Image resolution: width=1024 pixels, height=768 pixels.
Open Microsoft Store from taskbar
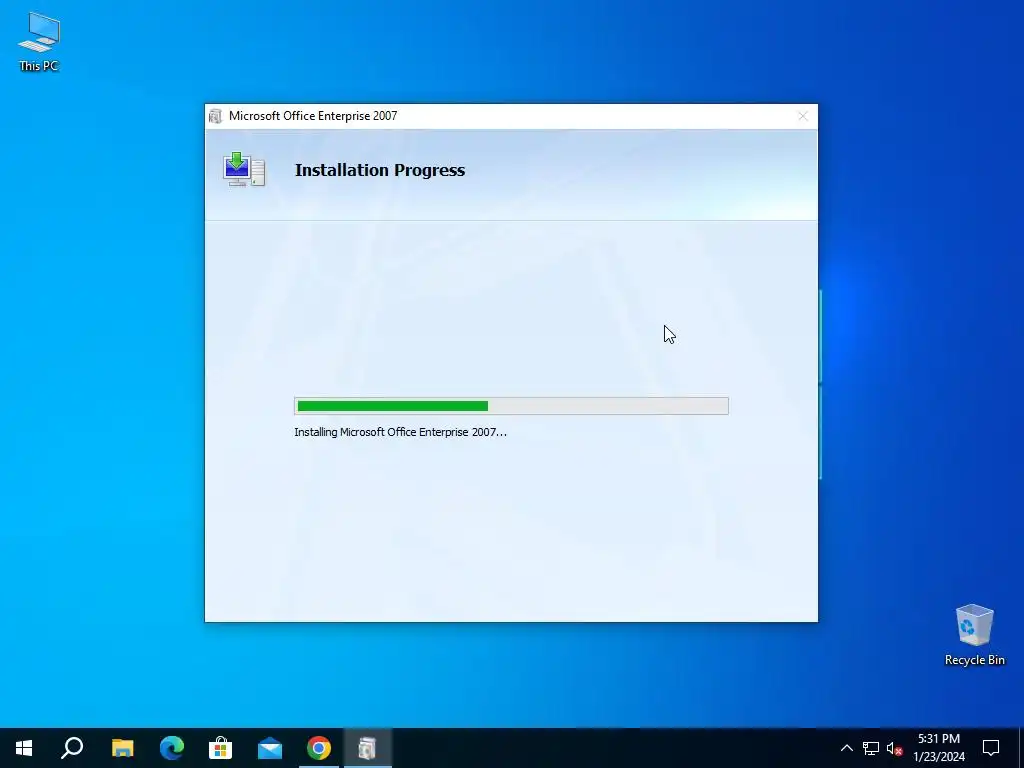coord(221,748)
